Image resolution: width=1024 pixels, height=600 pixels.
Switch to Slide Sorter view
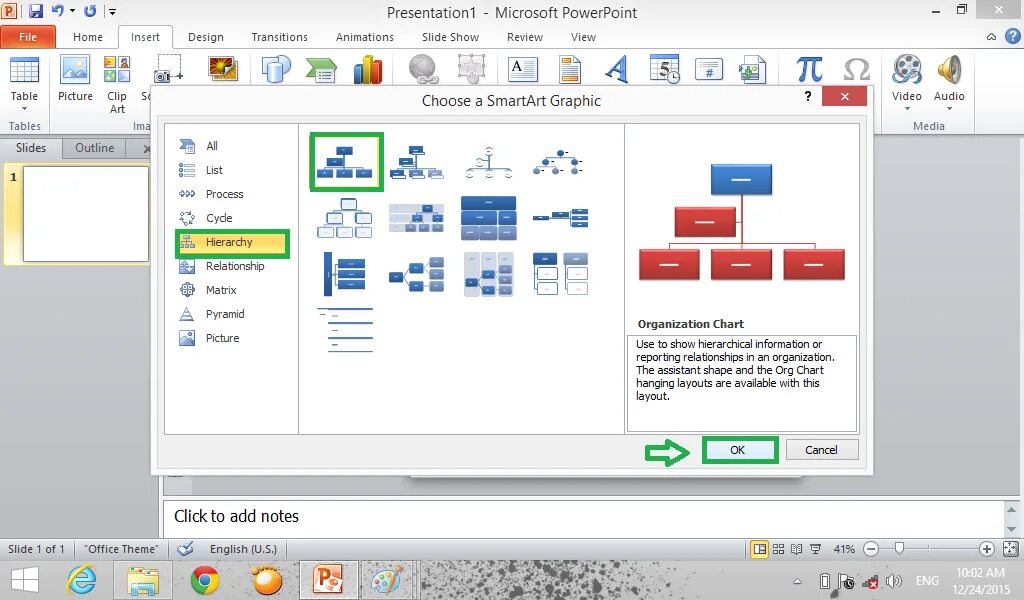(x=778, y=549)
